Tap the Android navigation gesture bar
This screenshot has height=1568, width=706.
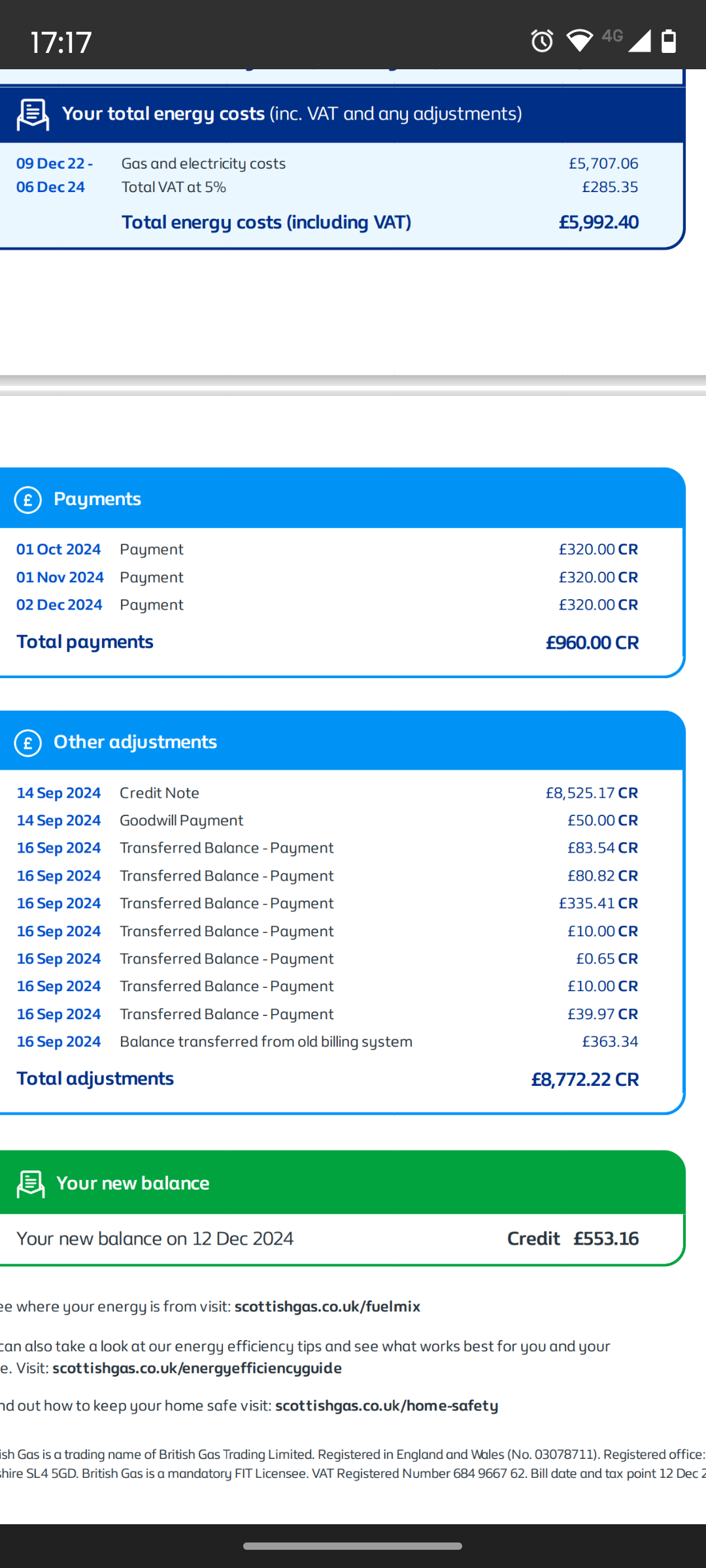[x=353, y=1546]
